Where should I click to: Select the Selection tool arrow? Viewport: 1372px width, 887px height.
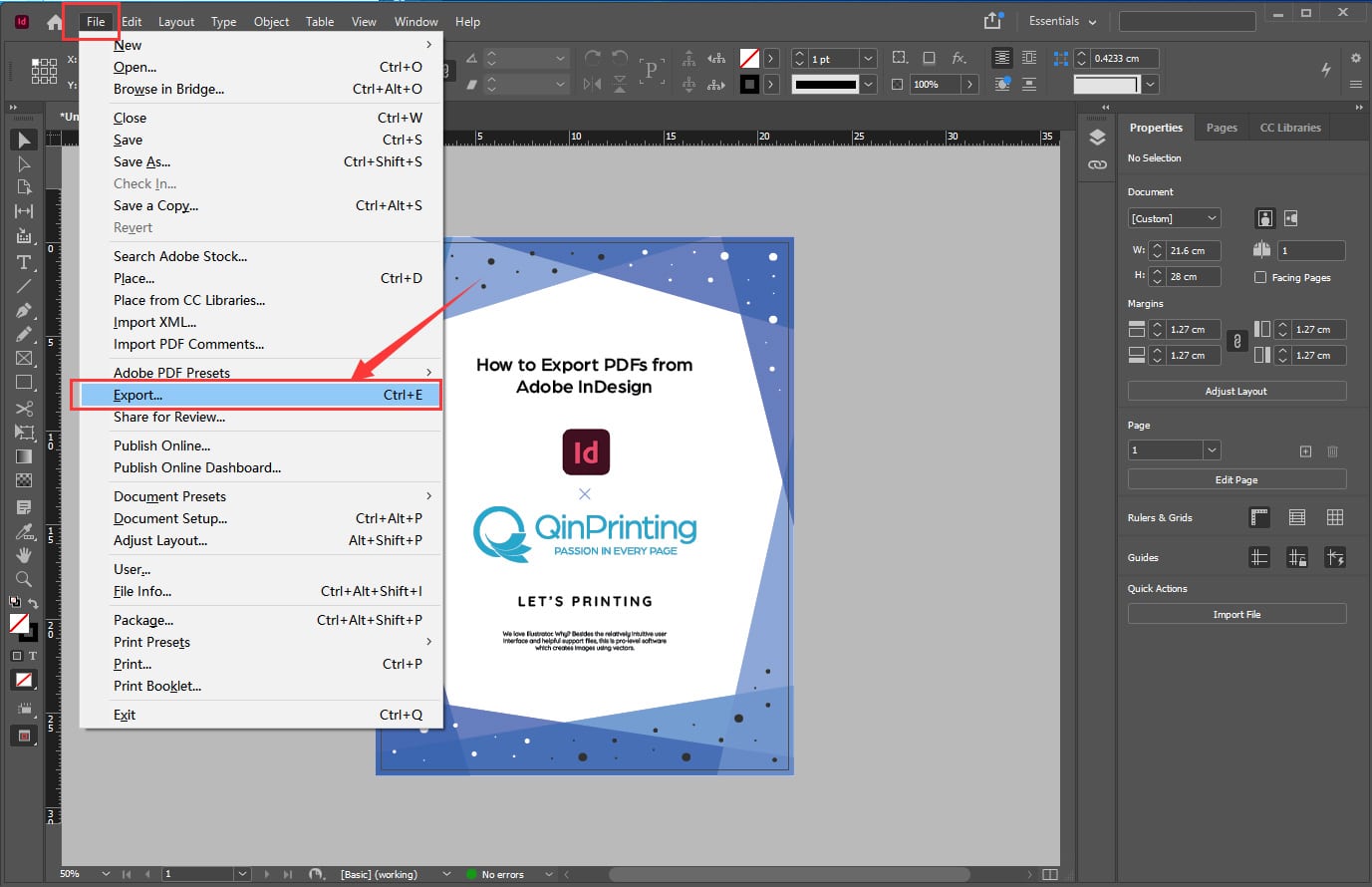24,140
